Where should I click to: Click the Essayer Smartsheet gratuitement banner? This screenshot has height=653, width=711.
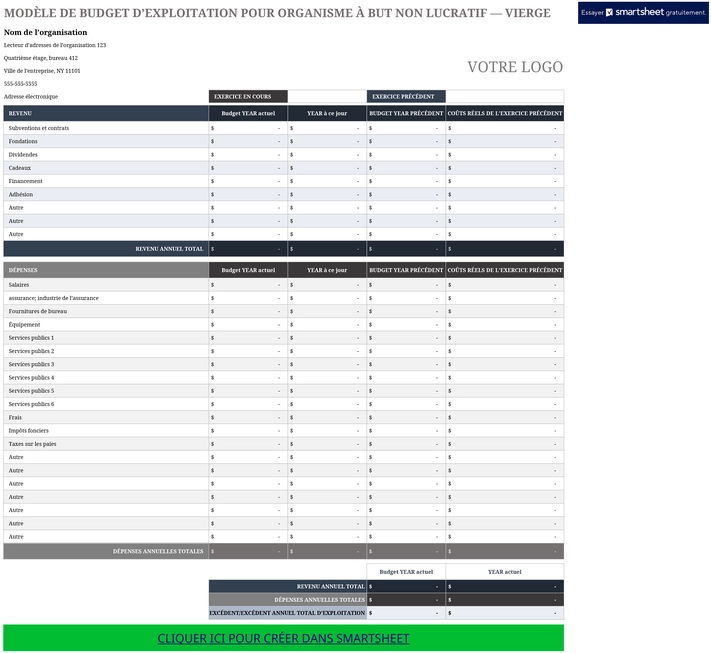pos(643,13)
